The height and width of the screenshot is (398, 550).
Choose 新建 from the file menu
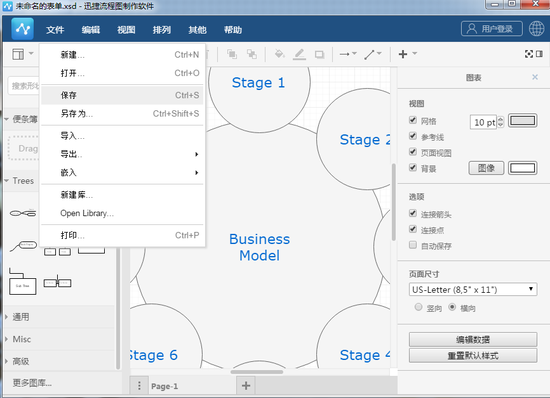(122, 55)
